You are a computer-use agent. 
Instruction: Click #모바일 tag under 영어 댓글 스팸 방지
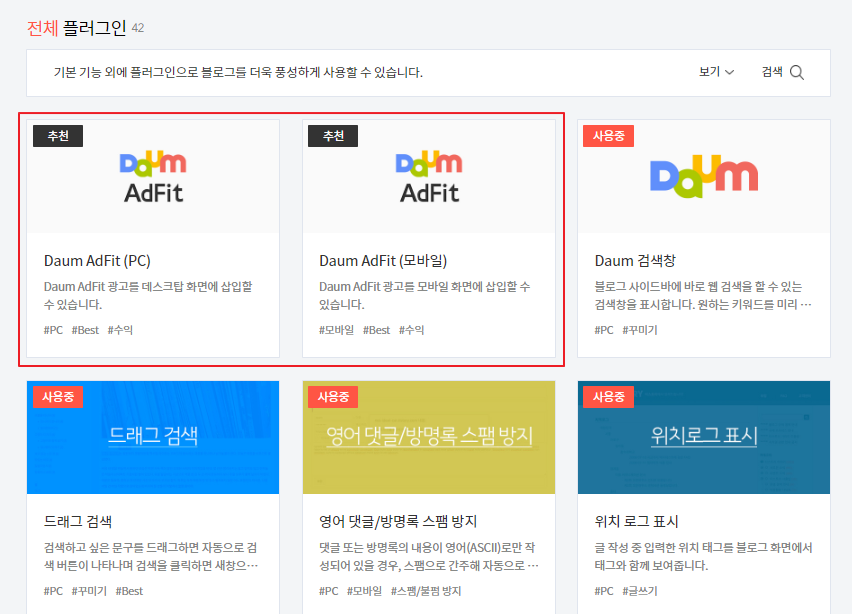pyautogui.click(x=364, y=591)
